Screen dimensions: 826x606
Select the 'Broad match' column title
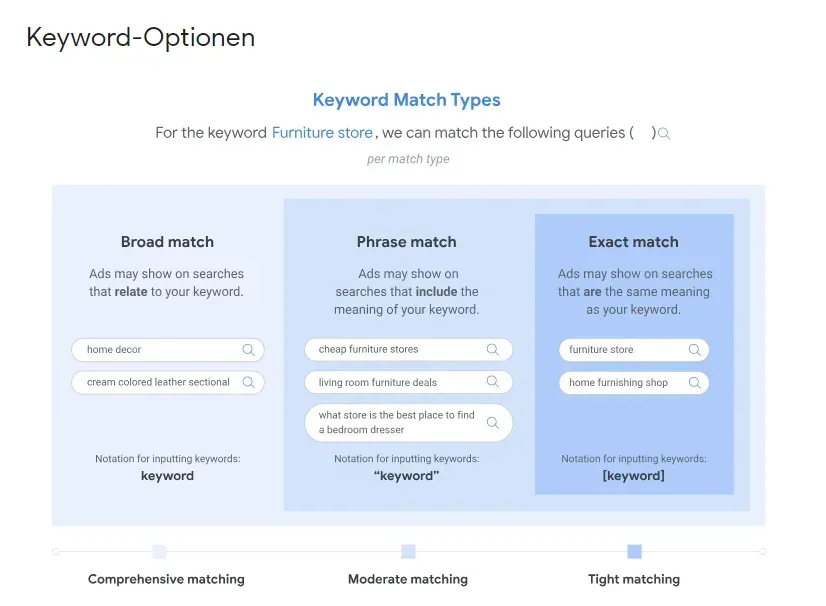click(168, 242)
